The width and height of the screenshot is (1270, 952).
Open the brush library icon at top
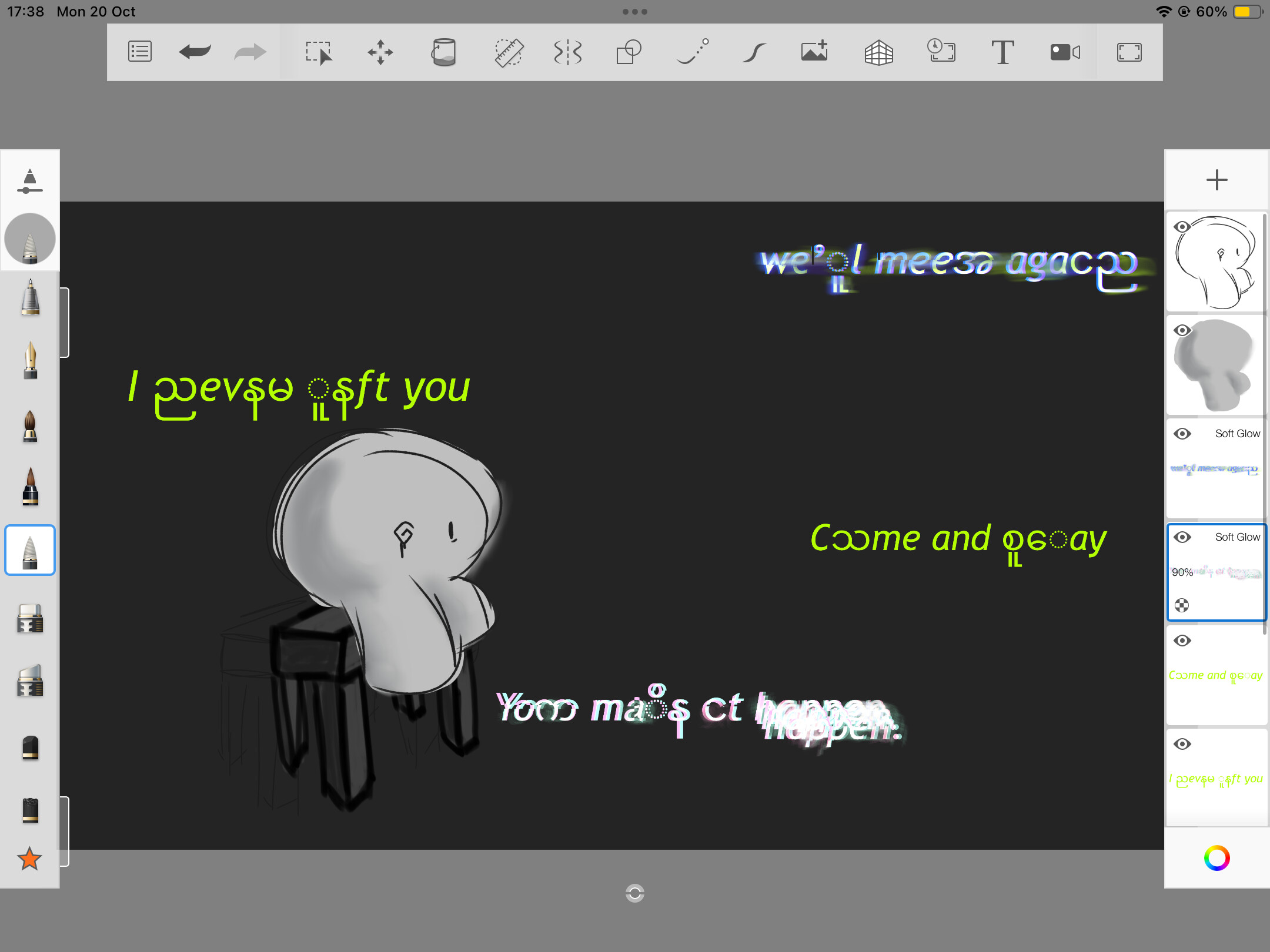(30, 180)
